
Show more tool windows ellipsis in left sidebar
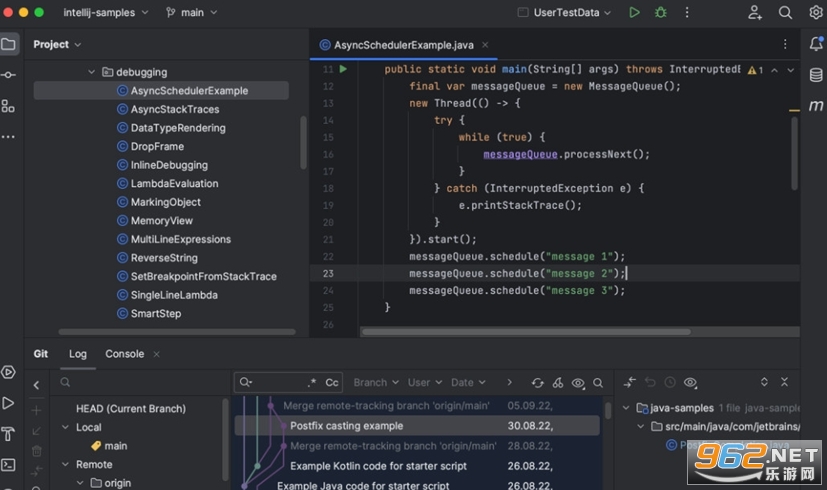(8, 137)
